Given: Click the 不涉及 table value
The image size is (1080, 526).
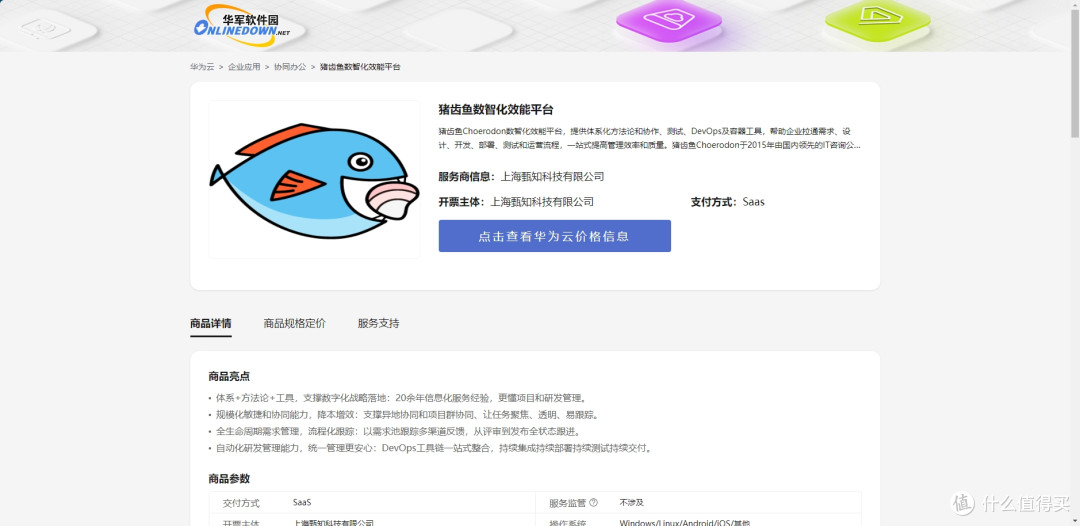Looking at the screenshot, I should [632, 503].
